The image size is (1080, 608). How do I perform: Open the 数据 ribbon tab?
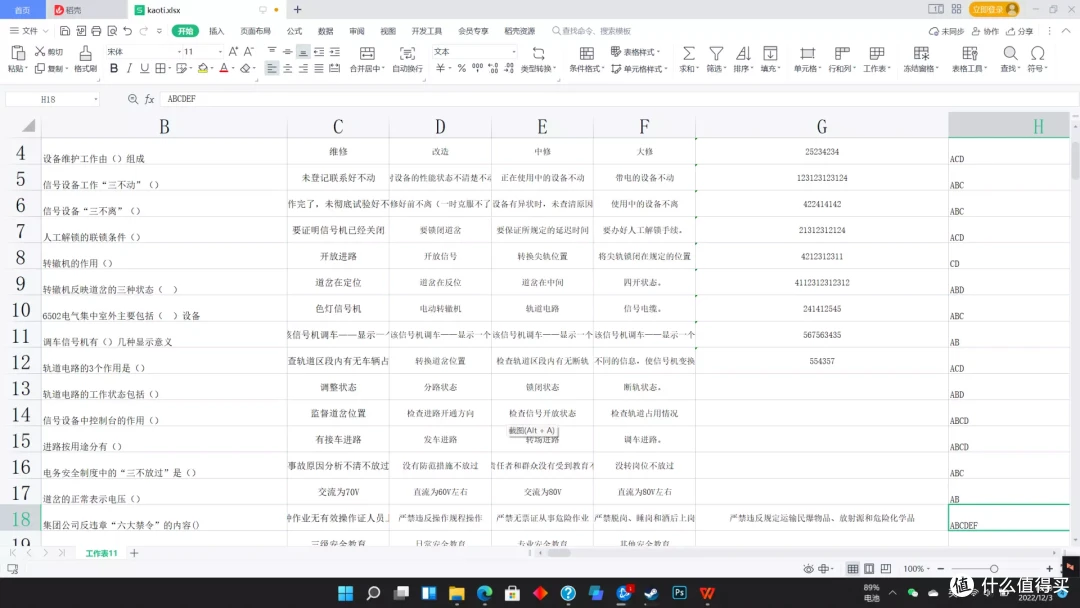[325, 31]
